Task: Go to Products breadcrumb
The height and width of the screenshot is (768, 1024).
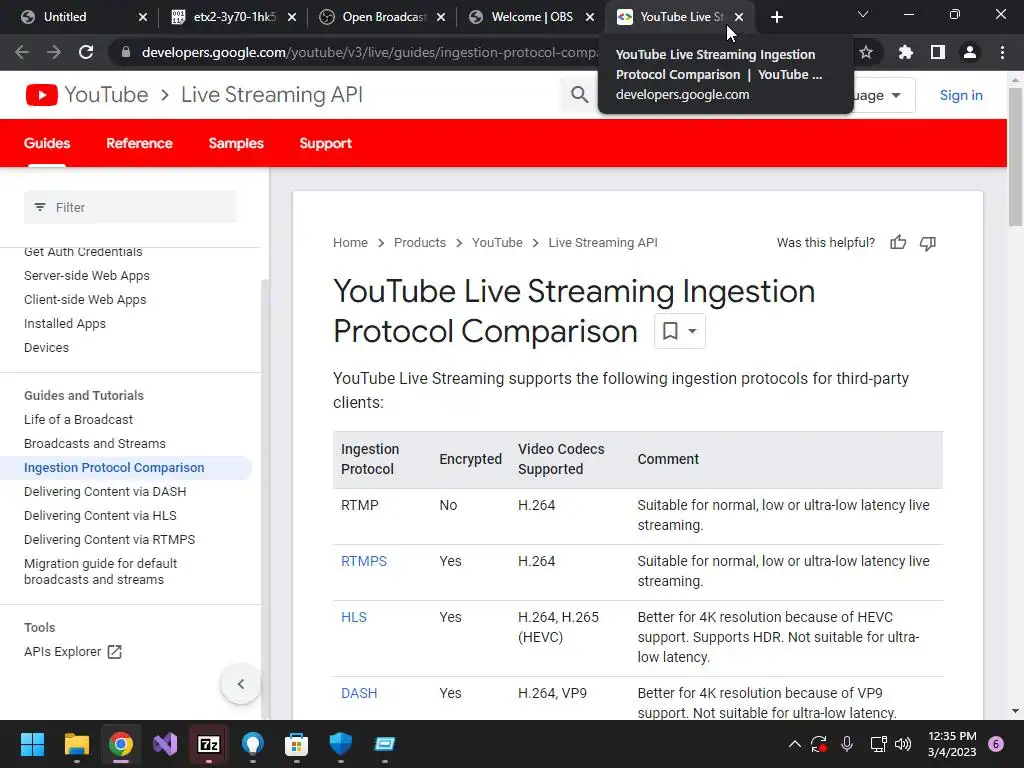Action: 420,243
